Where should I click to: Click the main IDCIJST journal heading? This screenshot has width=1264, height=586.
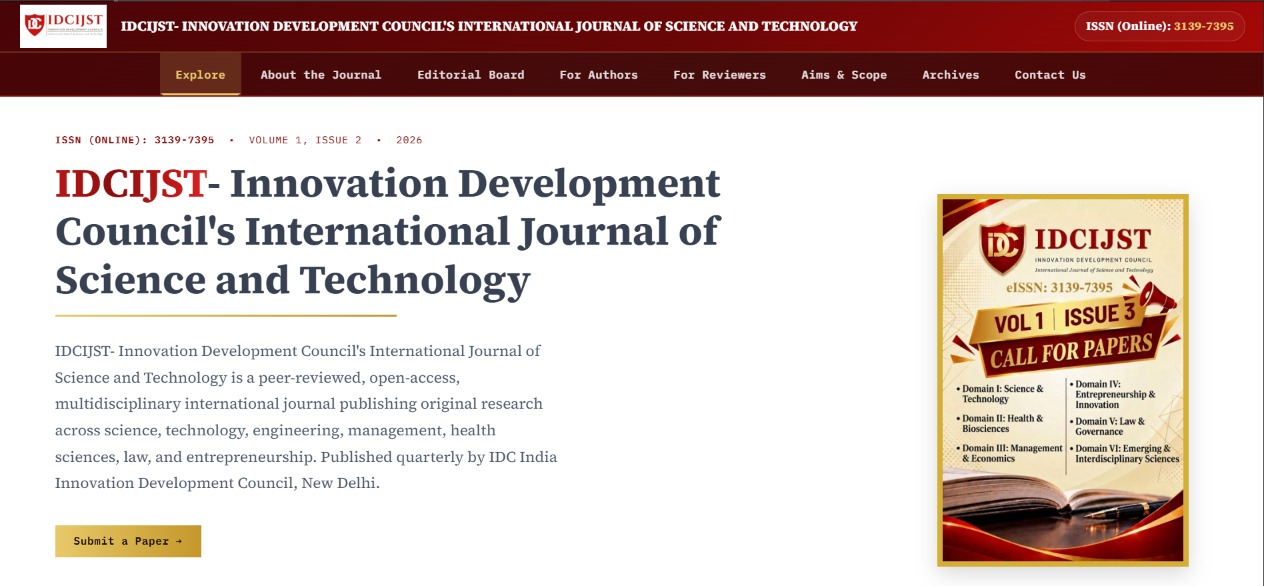tap(388, 232)
